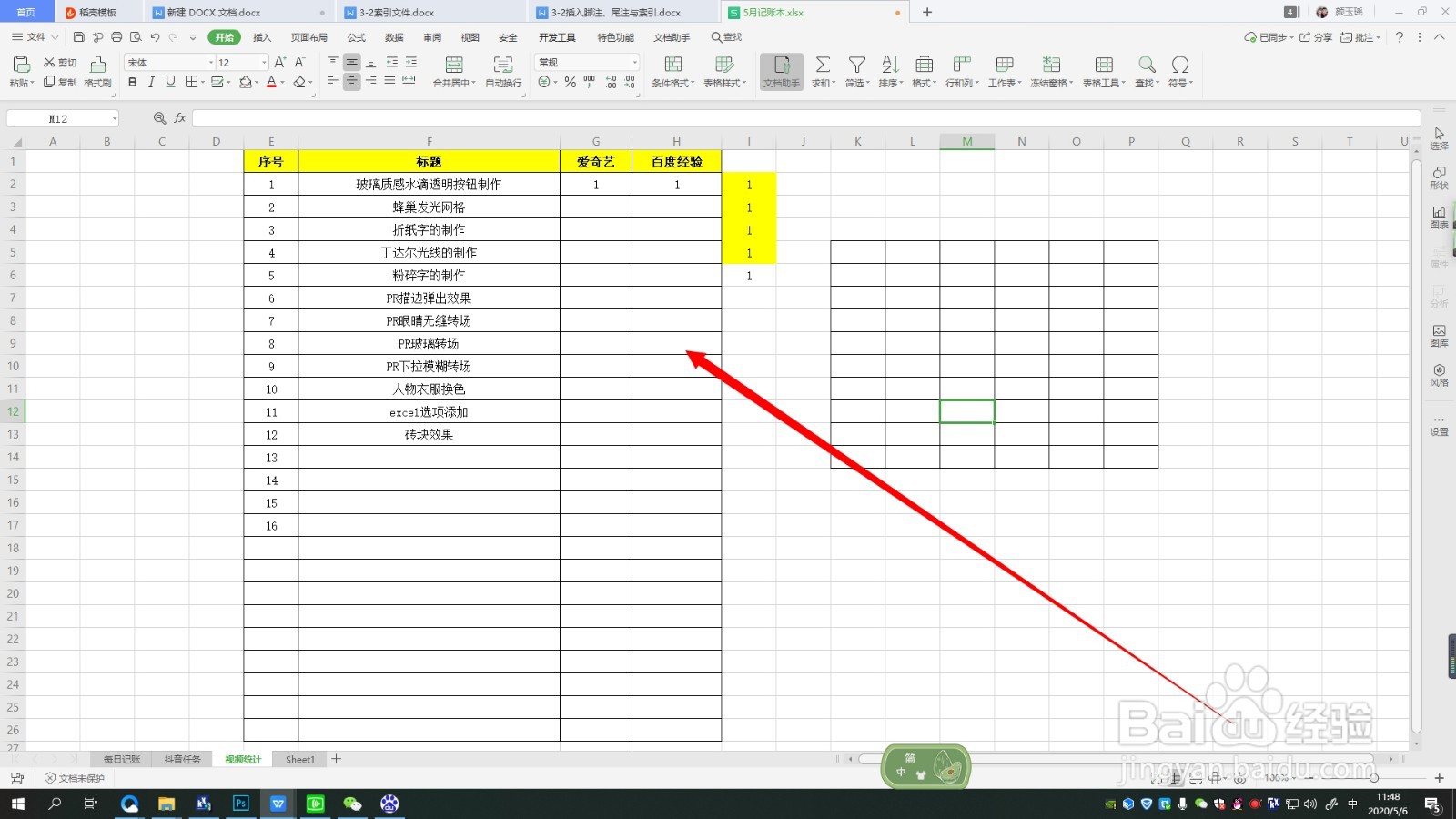The width and height of the screenshot is (1456, 819).
Task: Click the decrease font size icon
Action: (299, 63)
